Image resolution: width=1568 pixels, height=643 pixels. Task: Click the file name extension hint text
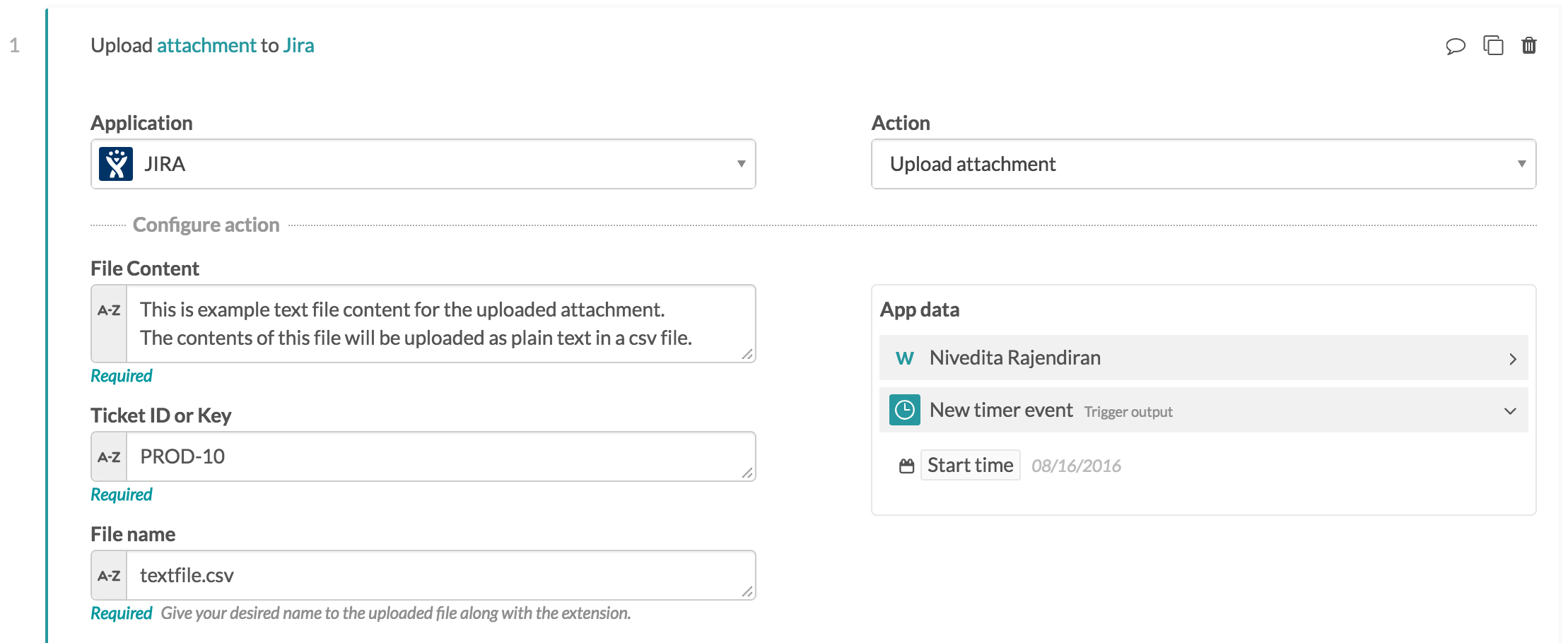pyautogui.click(x=395, y=613)
